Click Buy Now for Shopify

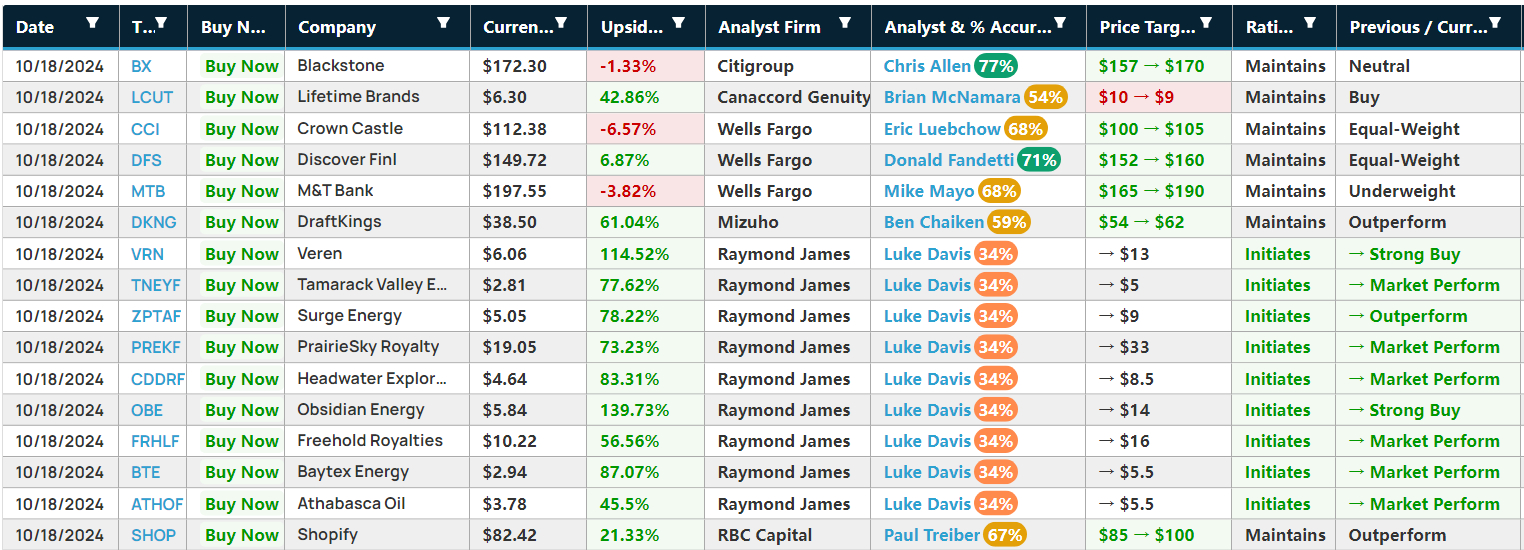pos(241,535)
